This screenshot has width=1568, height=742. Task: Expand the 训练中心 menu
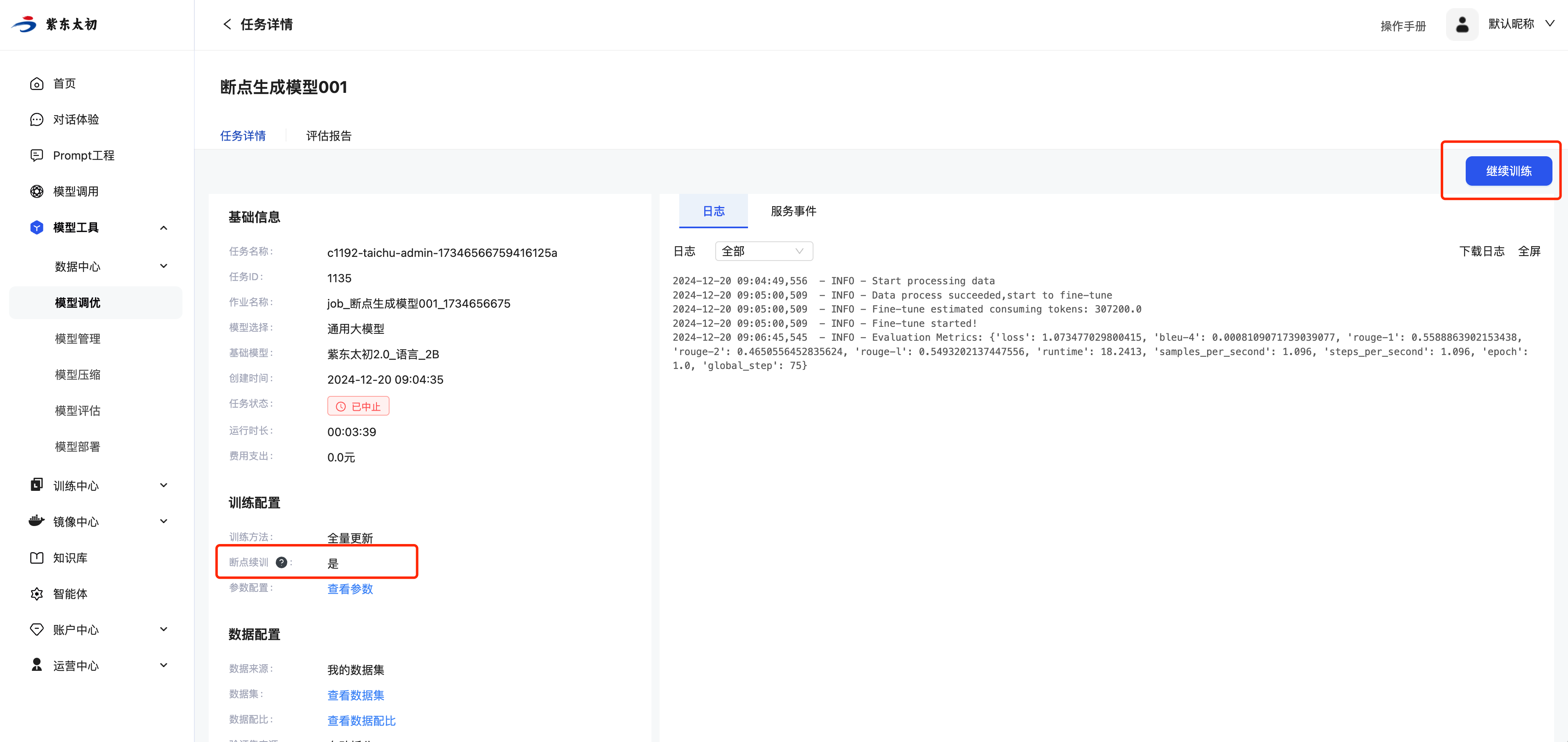(163, 485)
